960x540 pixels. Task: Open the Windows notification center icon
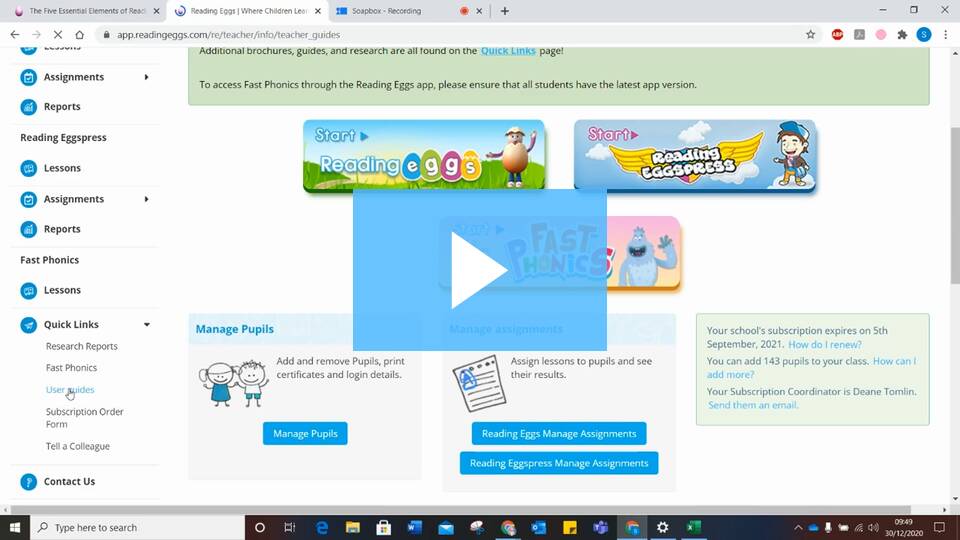tap(940, 527)
